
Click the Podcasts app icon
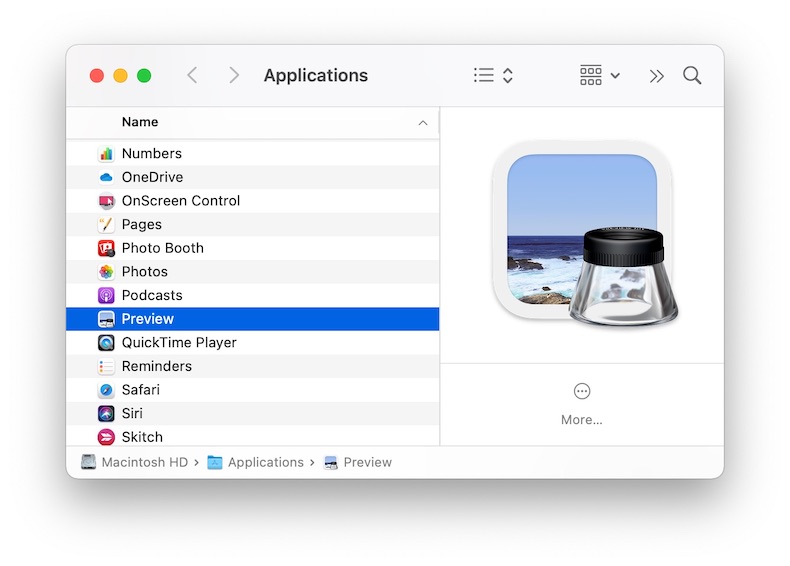point(106,295)
